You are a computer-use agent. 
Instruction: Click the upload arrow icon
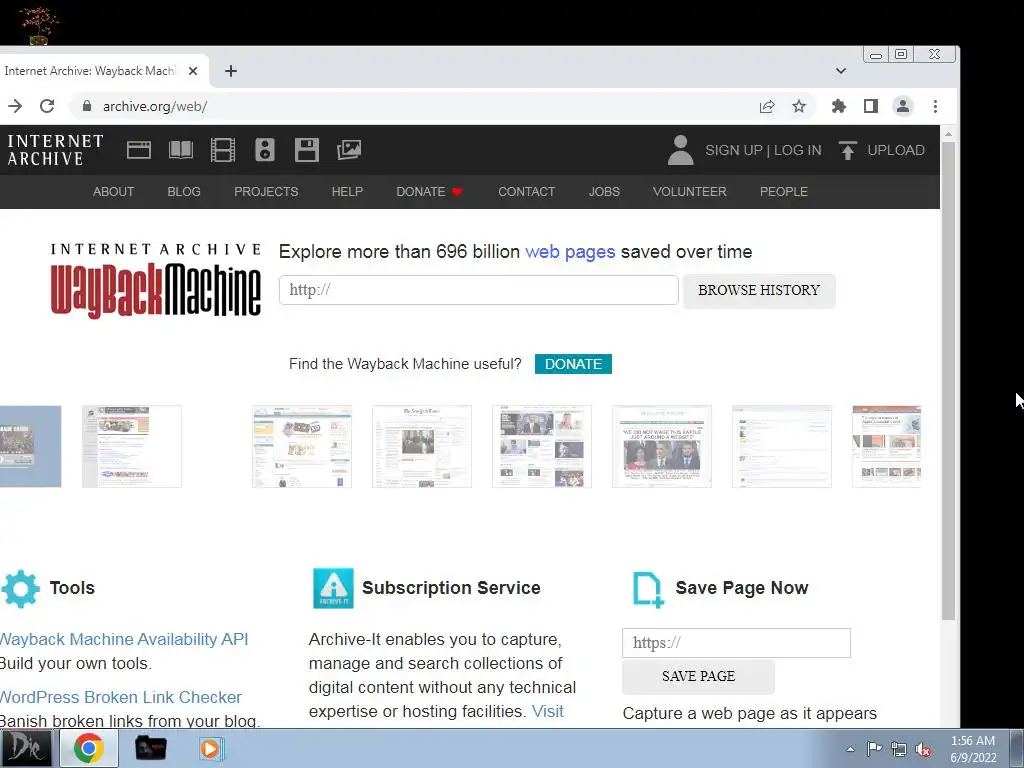848,150
